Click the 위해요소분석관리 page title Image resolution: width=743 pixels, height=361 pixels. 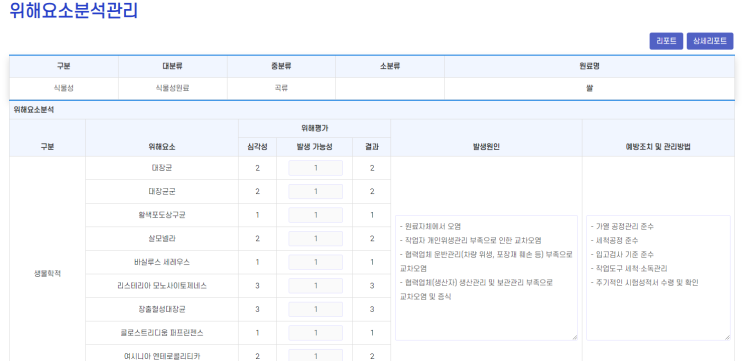(74, 10)
